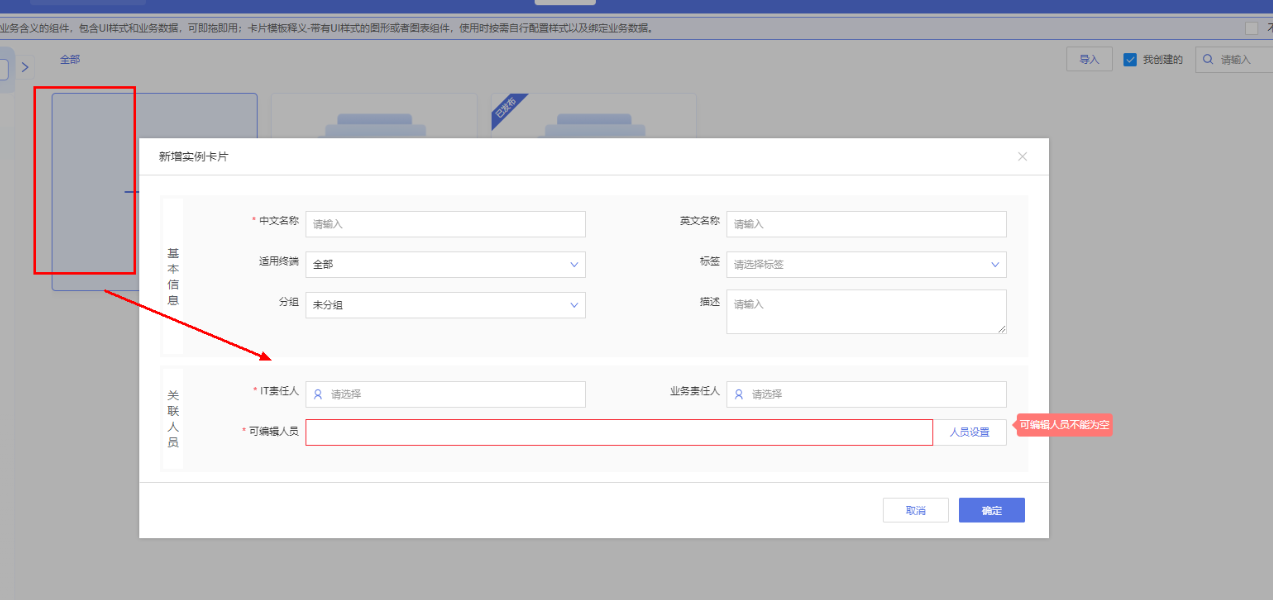Open the 分组 dropdown showing 未分组
Screen dimensions: 1273x600
(x=445, y=304)
